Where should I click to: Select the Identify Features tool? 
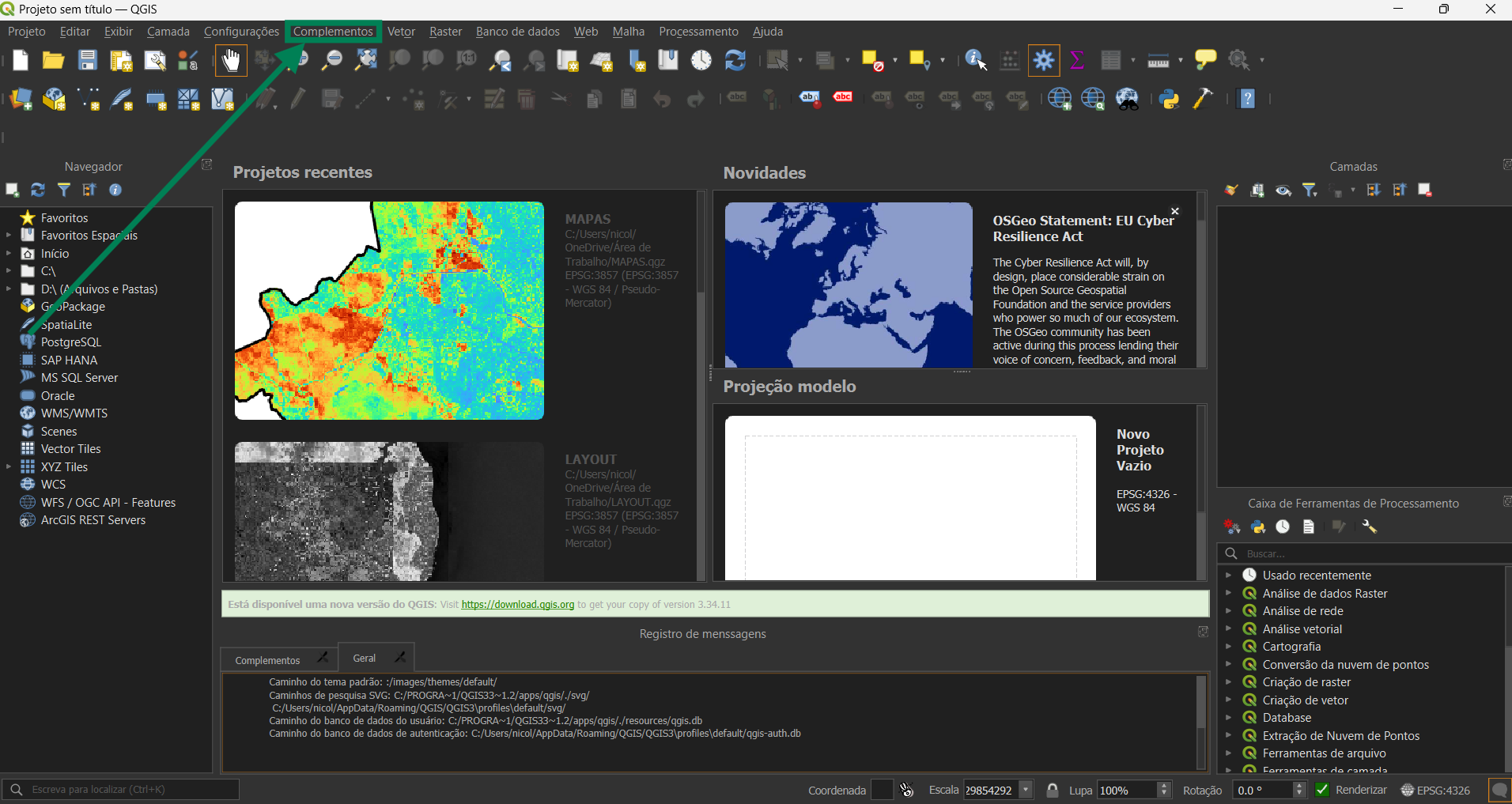pos(976,61)
